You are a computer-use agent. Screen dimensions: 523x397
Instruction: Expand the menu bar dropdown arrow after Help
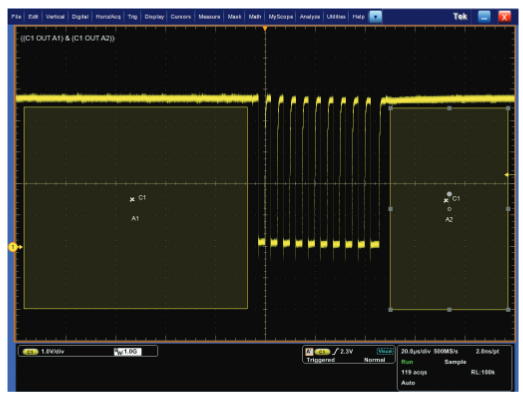(x=376, y=17)
